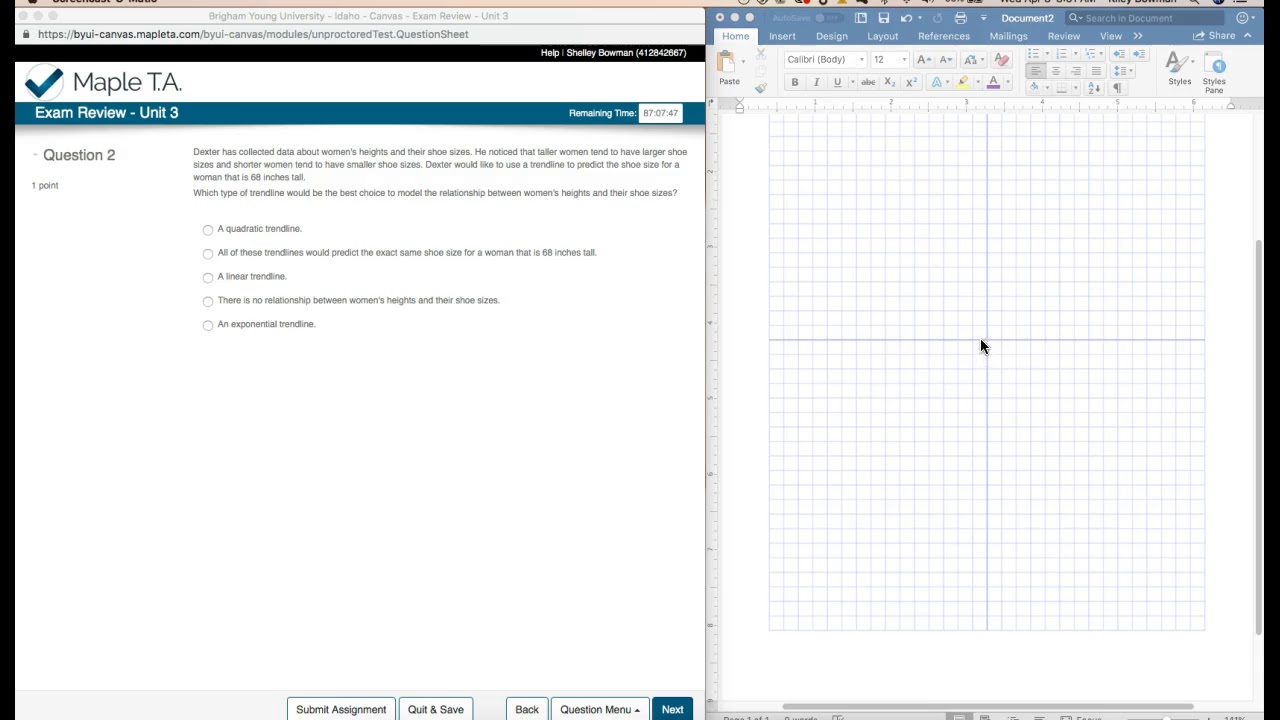Justify the text in Word
This screenshot has width=1280, height=720.
click(x=1096, y=71)
